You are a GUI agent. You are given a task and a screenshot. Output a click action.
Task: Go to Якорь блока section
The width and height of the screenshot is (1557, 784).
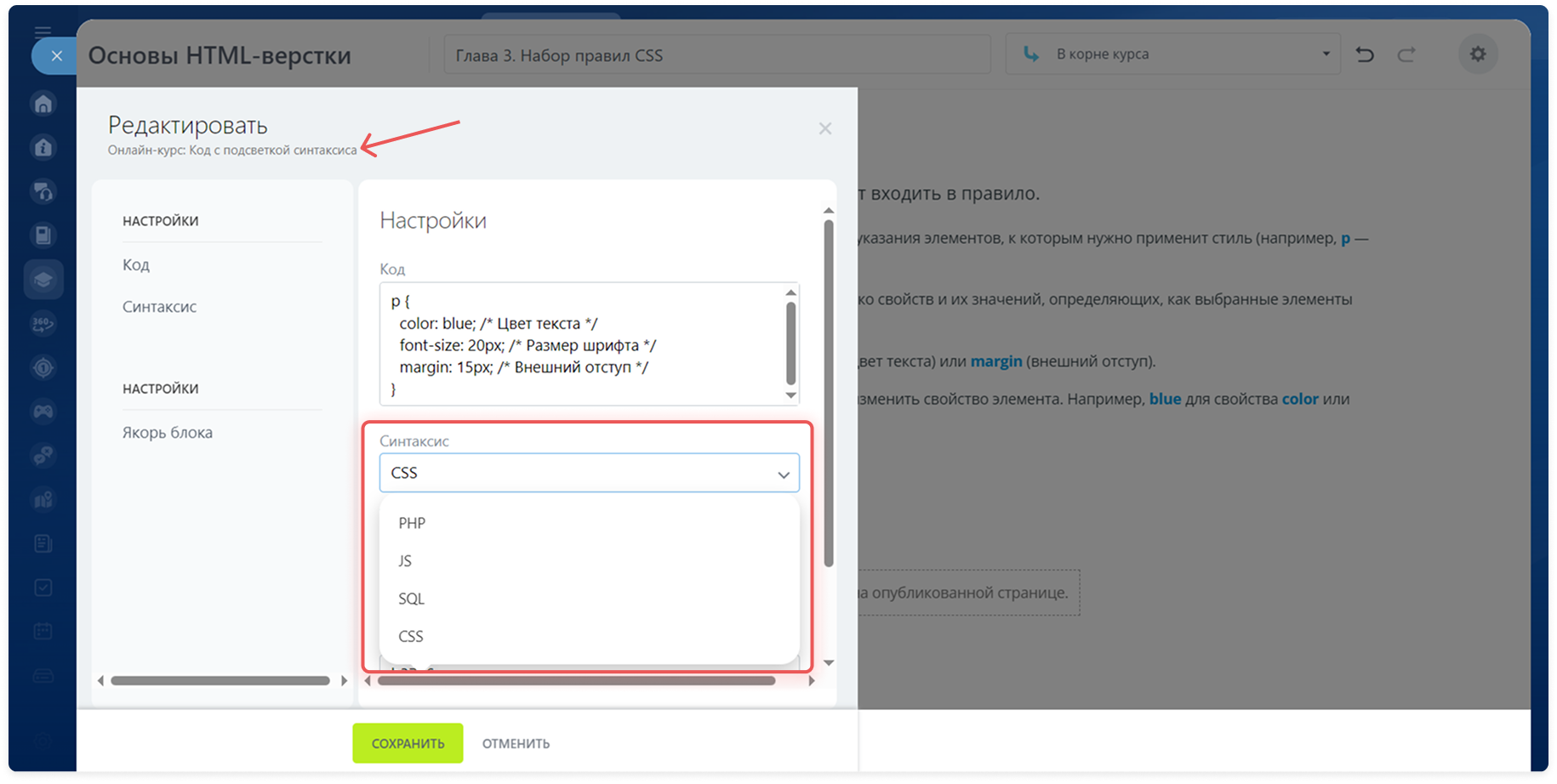click(168, 432)
